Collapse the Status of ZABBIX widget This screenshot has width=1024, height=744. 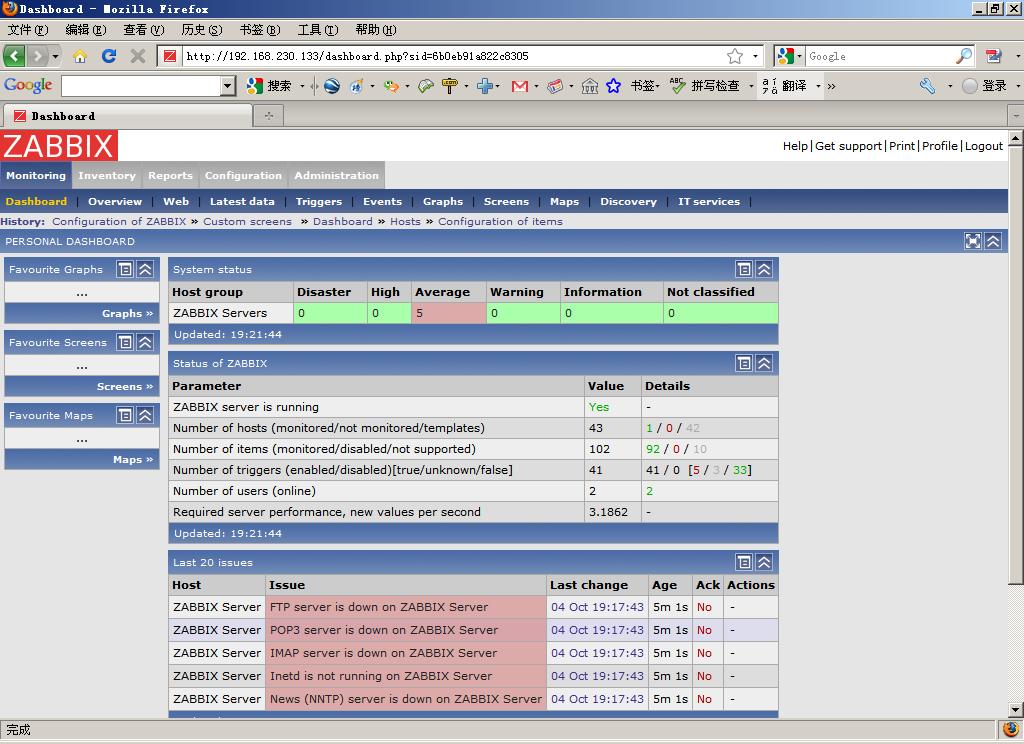click(x=763, y=363)
